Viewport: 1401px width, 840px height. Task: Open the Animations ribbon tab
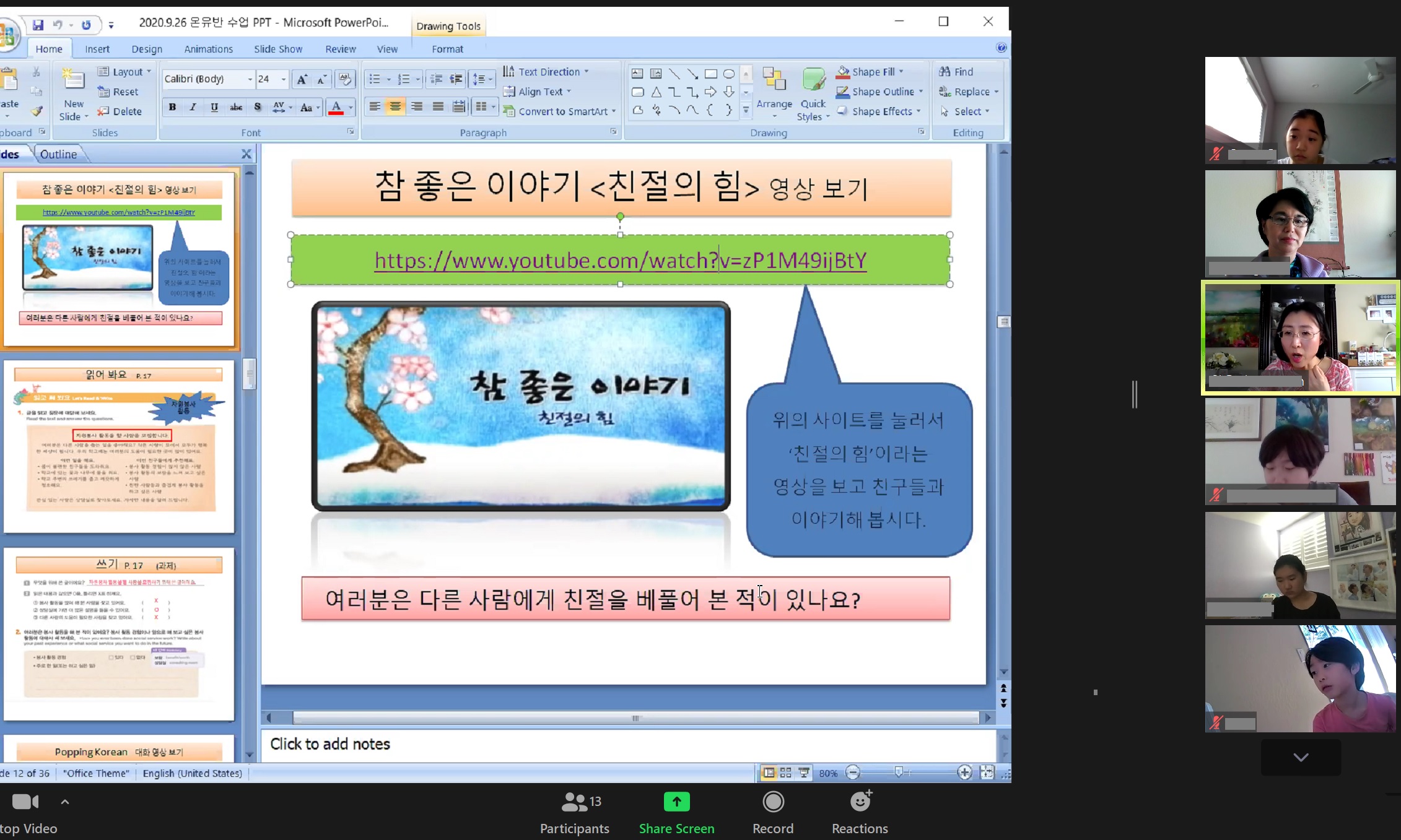[208, 49]
